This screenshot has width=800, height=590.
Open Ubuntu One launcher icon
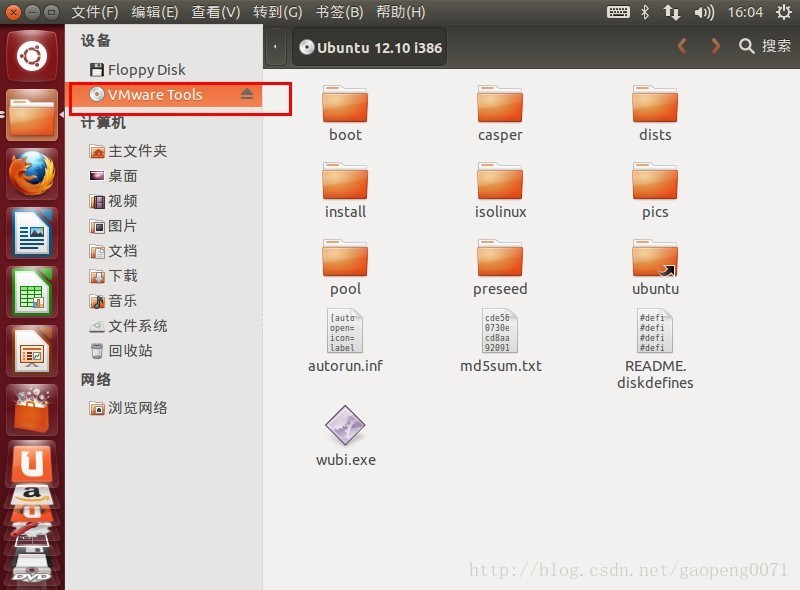32,463
